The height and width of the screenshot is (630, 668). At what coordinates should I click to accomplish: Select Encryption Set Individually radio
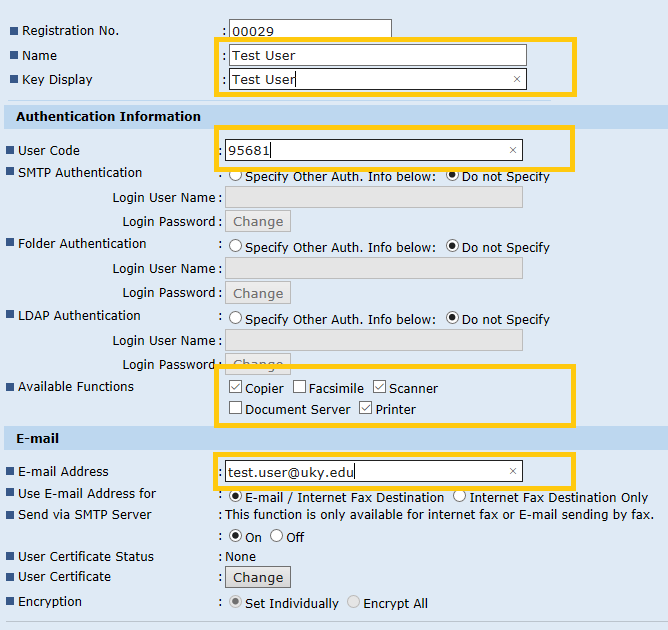click(x=235, y=602)
